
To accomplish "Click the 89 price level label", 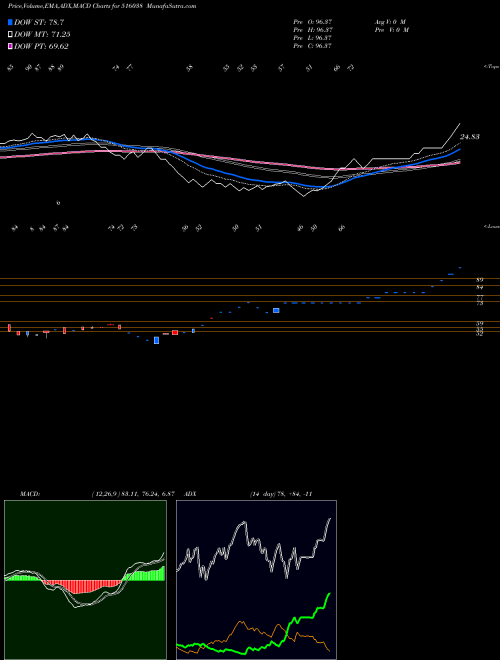I will pyautogui.click(x=479, y=279).
